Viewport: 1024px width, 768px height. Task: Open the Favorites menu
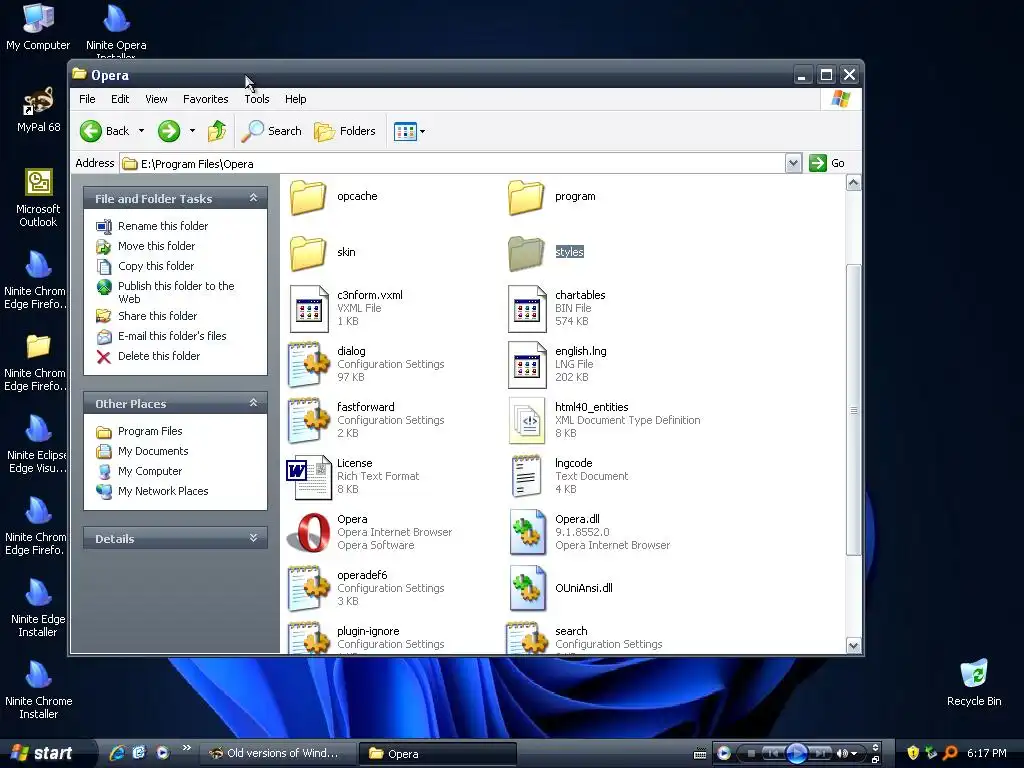point(206,99)
